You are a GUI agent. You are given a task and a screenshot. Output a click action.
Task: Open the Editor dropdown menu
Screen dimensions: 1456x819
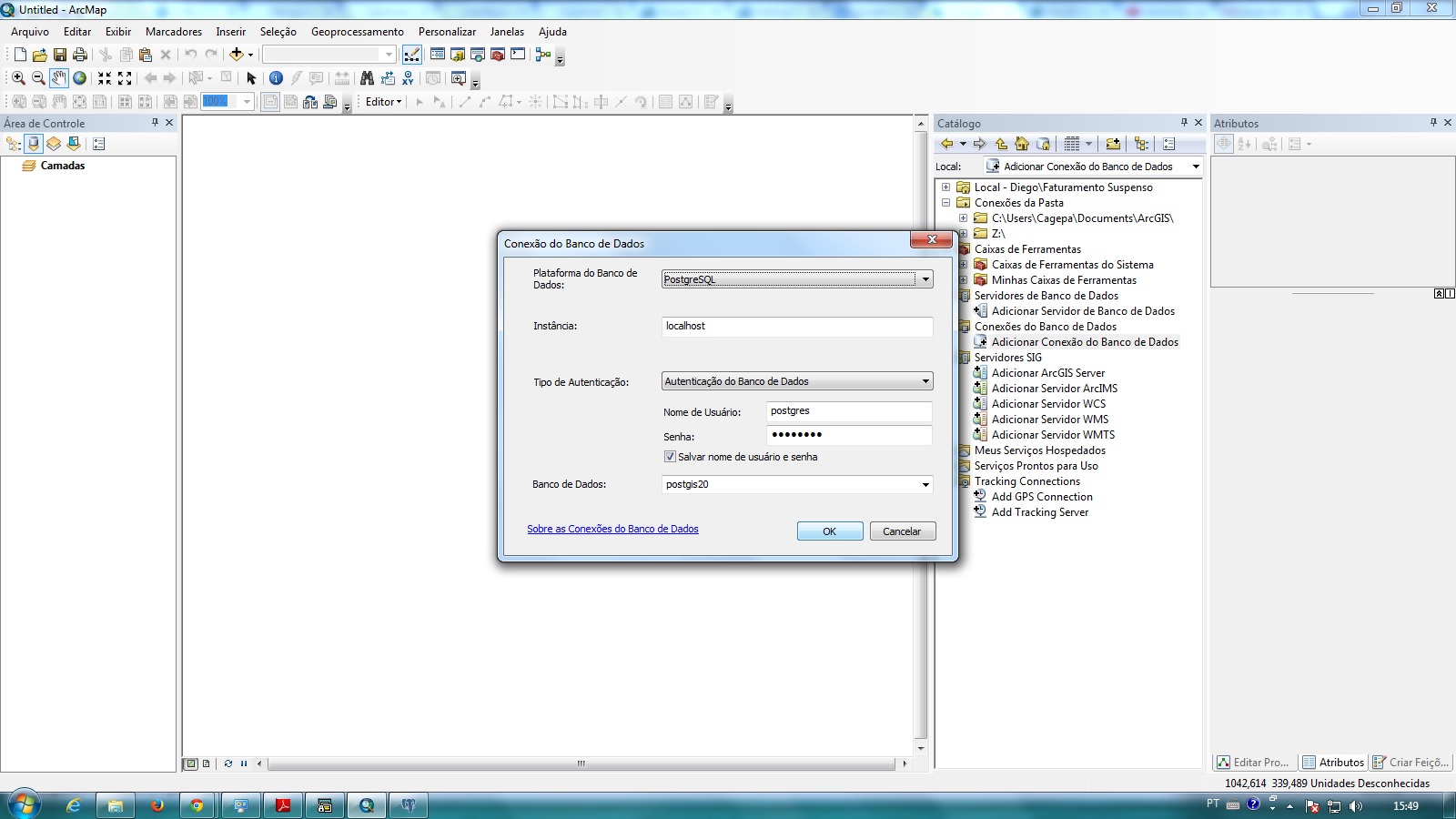click(384, 102)
